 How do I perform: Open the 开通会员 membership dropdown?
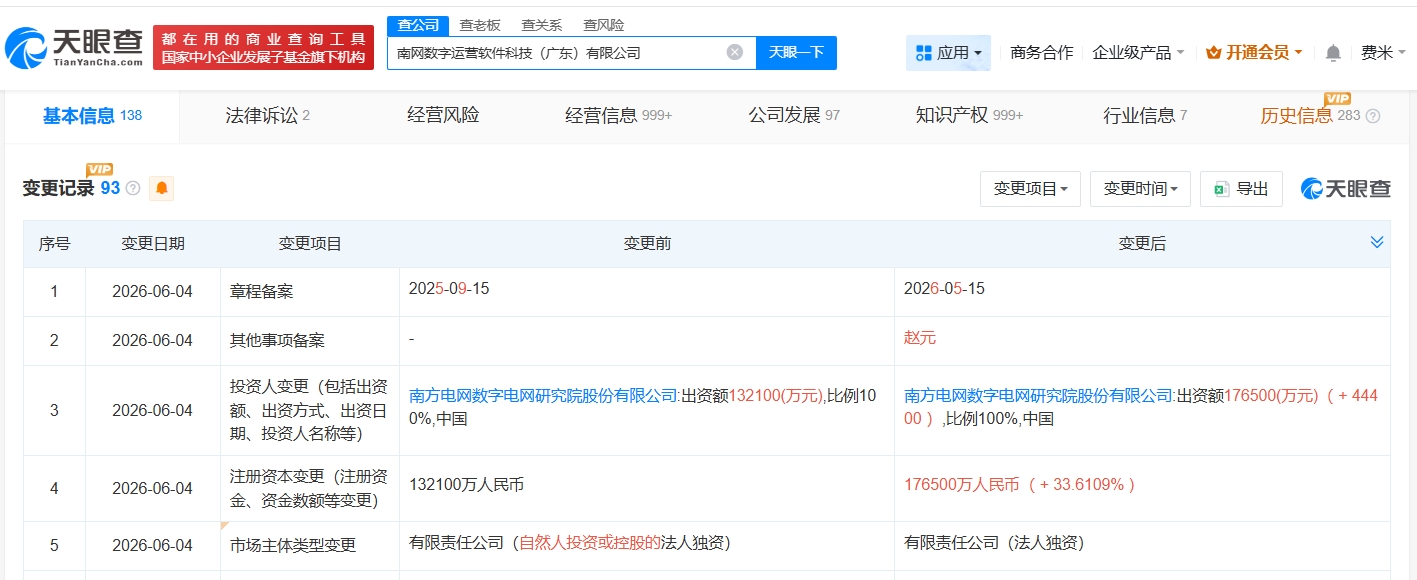pos(1254,52)
